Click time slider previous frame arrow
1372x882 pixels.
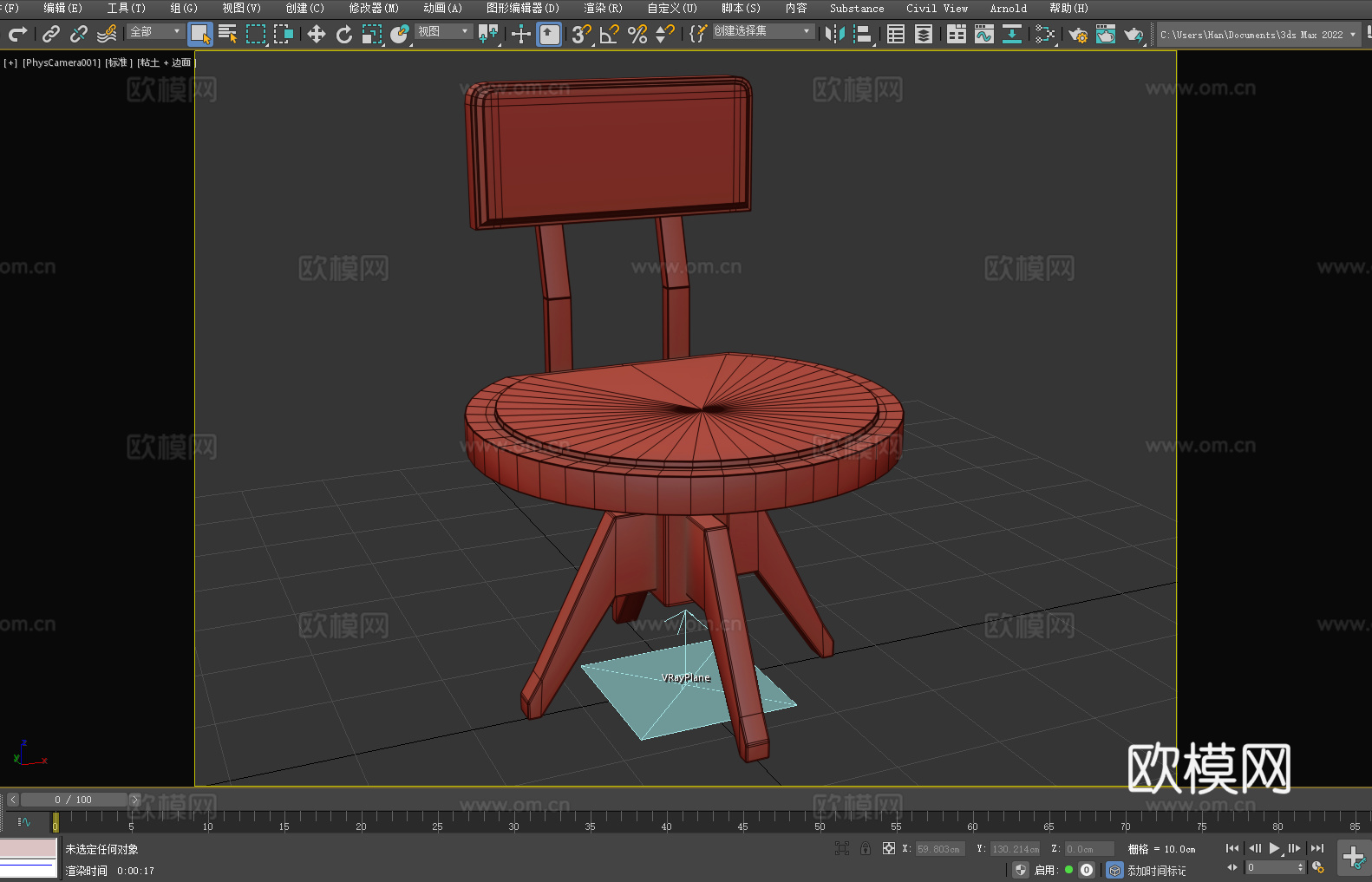coord(13,800)
